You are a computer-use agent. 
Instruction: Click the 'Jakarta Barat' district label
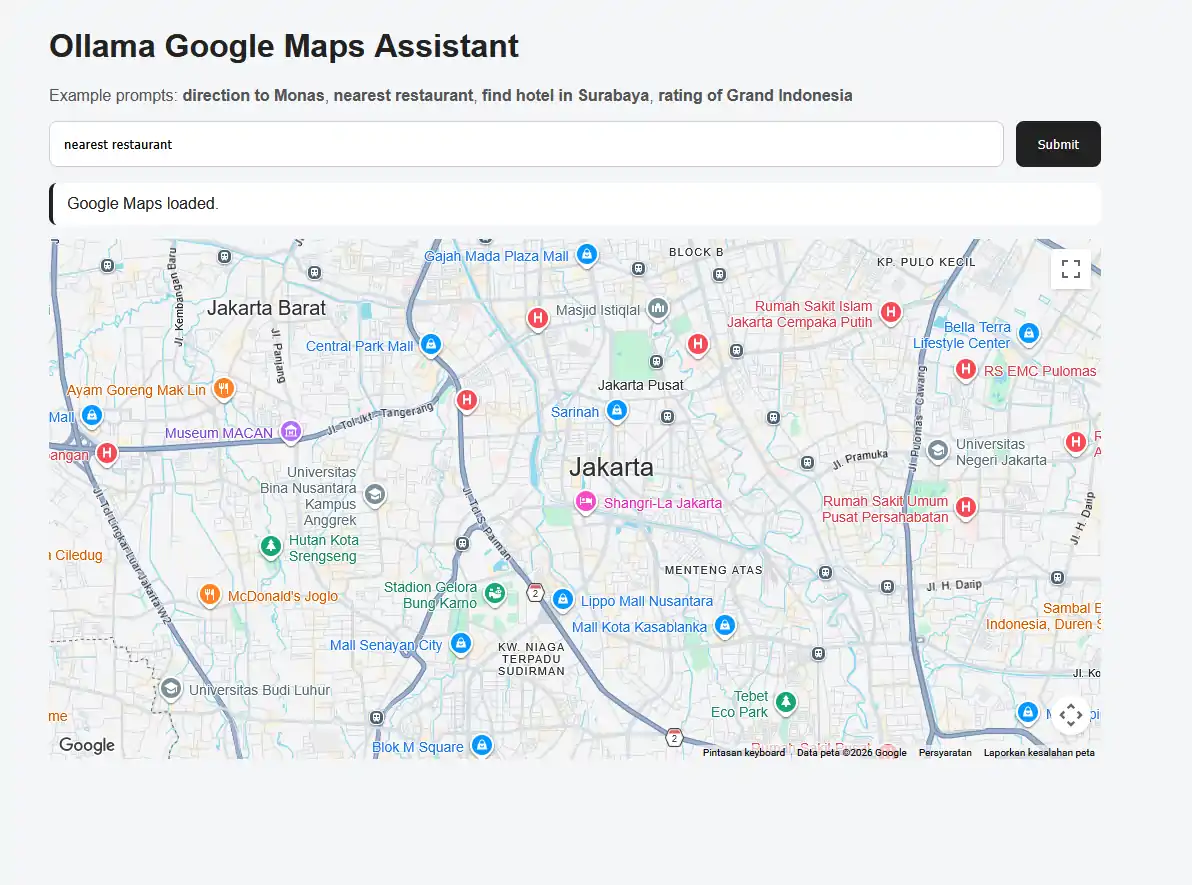click(266, 308)
